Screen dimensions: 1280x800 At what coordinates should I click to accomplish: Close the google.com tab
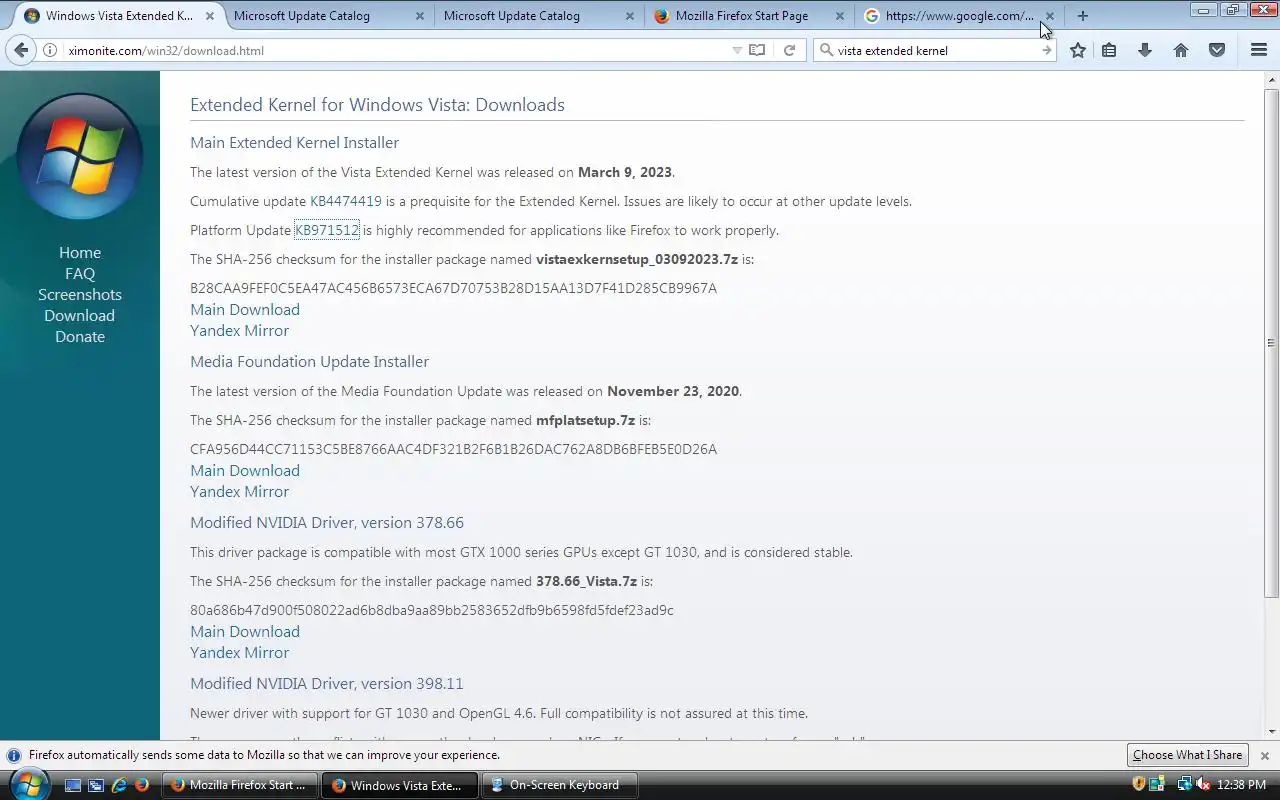[1049, 15]
